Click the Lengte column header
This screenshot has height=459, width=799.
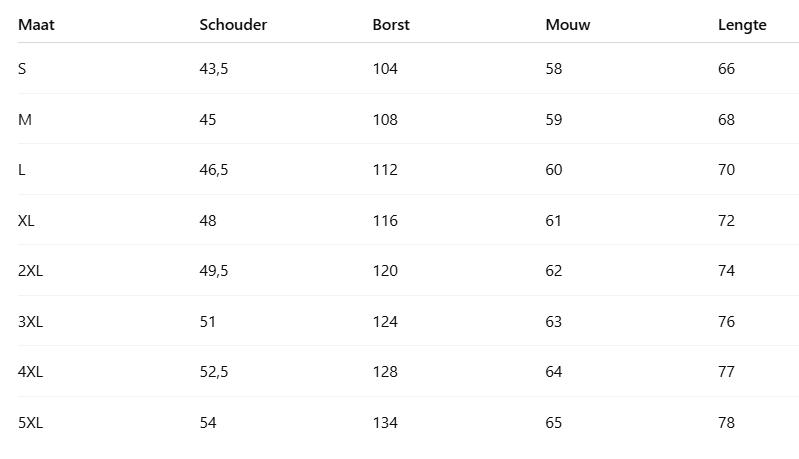742,25
